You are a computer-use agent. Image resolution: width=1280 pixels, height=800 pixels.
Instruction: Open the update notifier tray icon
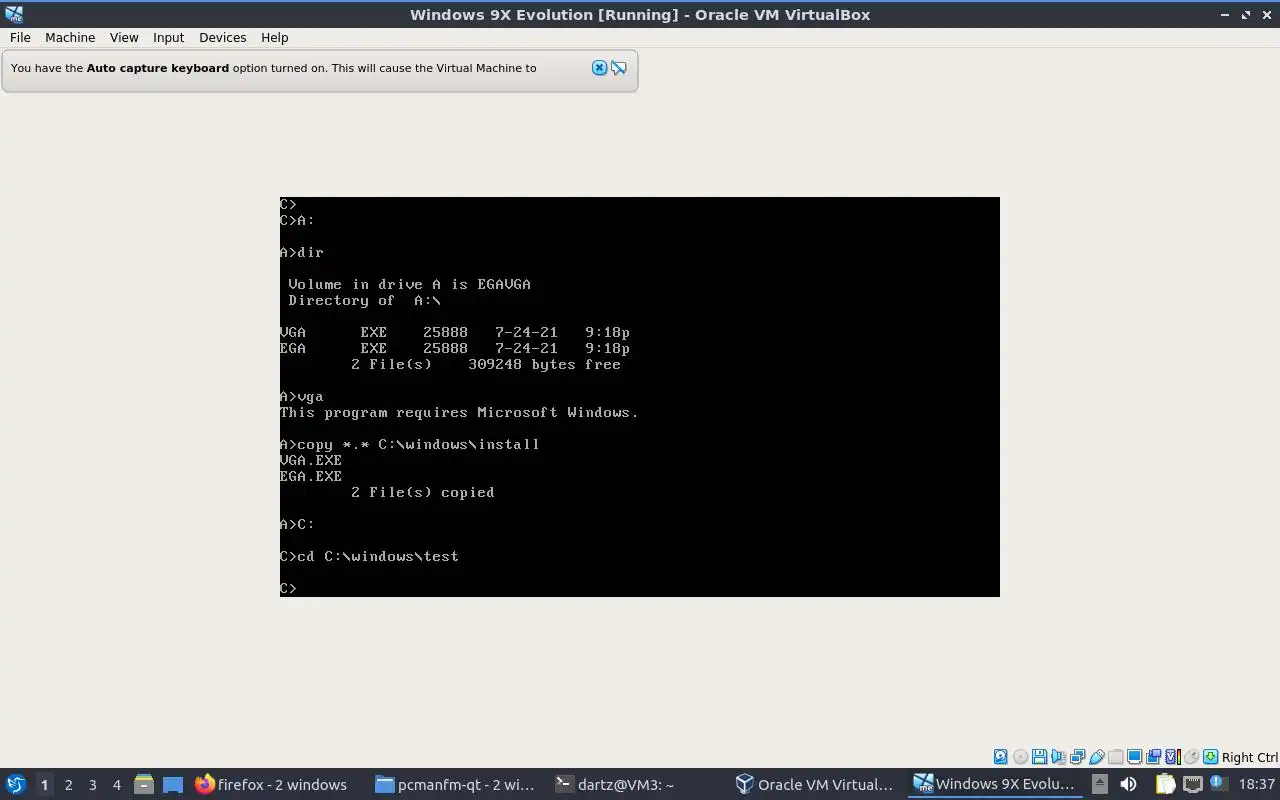pyautogui.click(x=1219, y=783)
